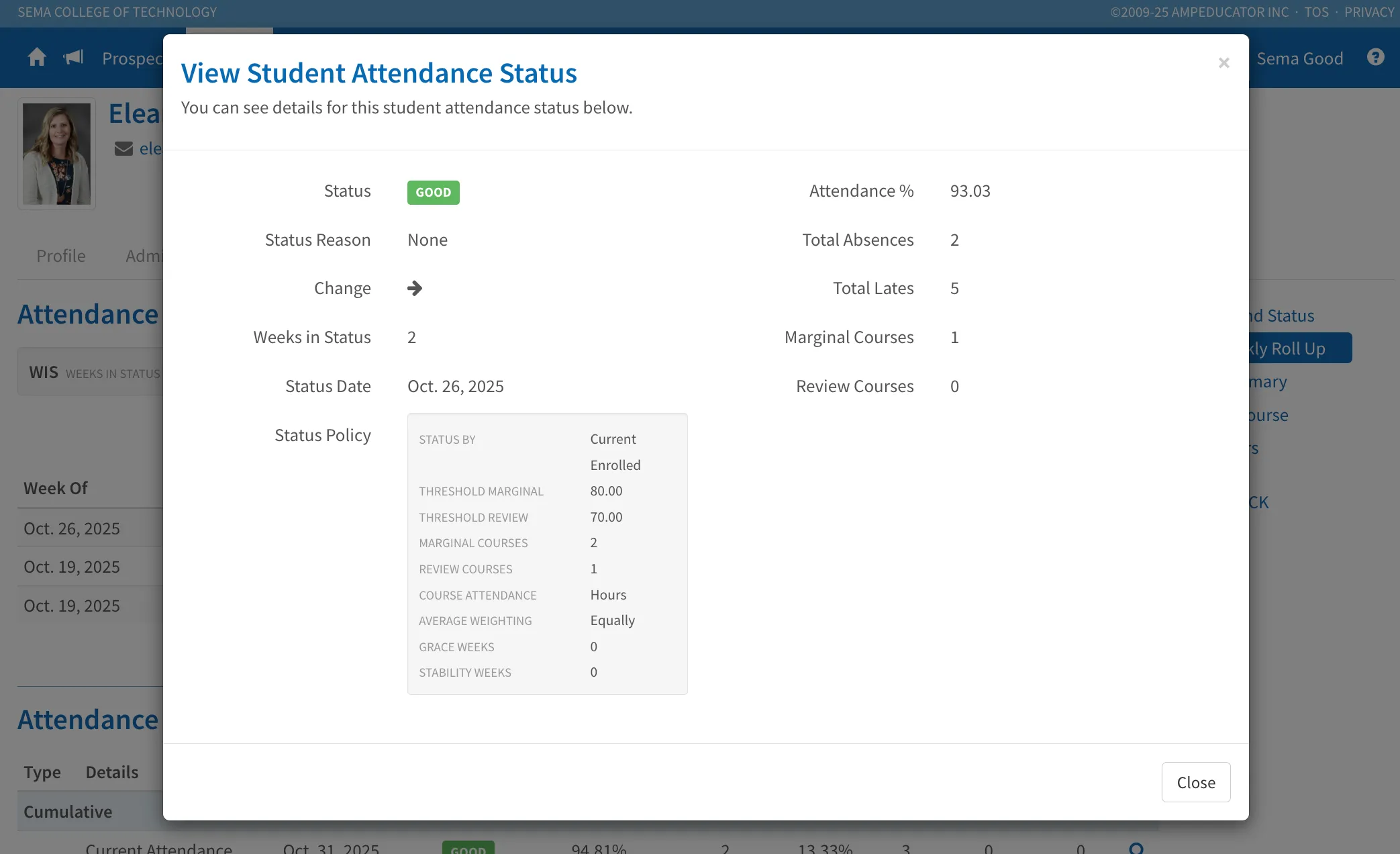Open the megaphone announcements icon
This screenshot has height=854, width=1400.
point(73,58)
